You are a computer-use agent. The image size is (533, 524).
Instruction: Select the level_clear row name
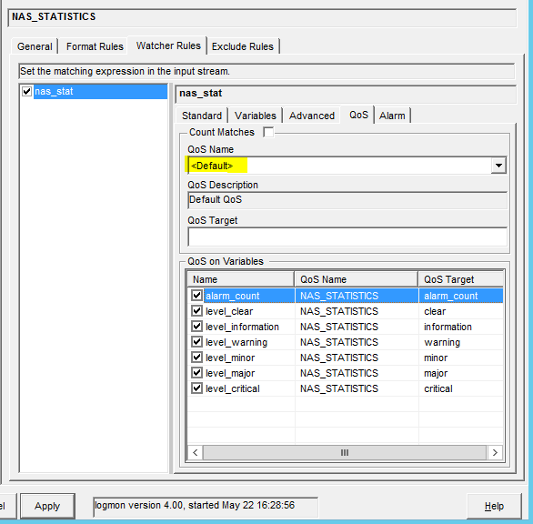click(229, 311)
